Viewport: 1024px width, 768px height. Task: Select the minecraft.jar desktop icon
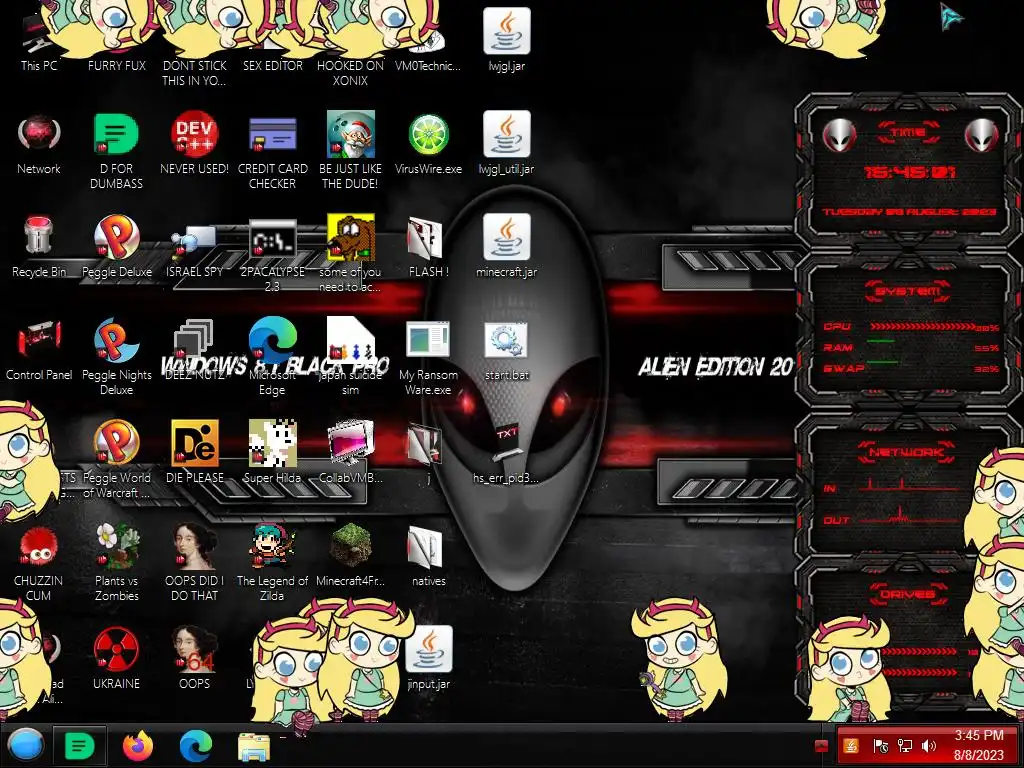coord(507,237)
